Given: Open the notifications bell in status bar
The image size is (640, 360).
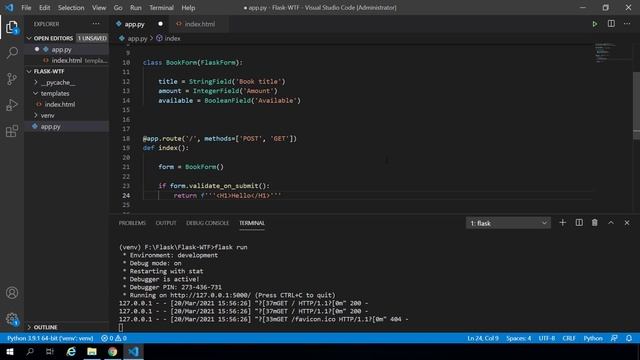Looking at the screenshot, I should pyautogui.click(x=629, y=338).
